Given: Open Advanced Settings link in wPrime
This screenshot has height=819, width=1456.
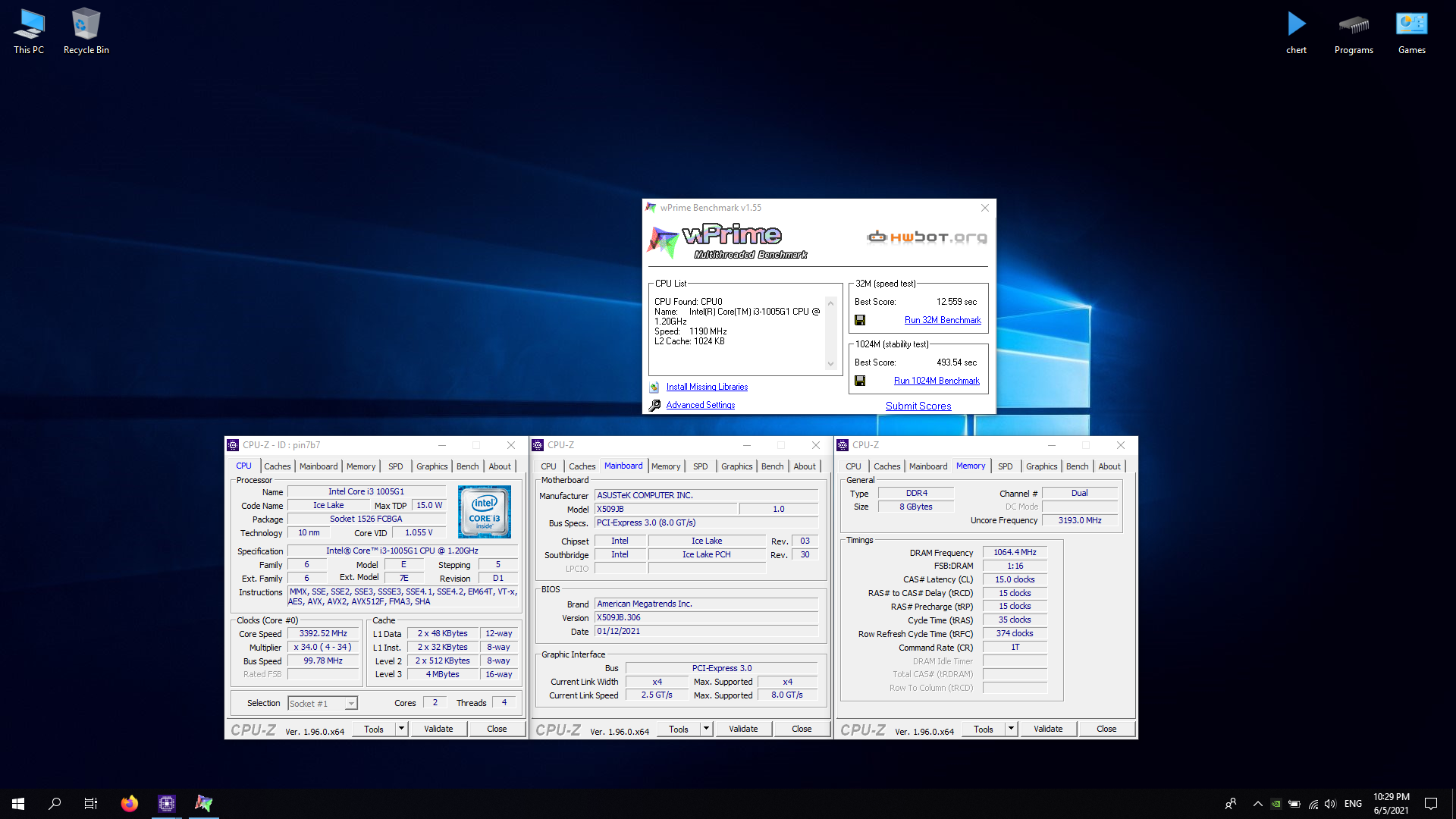Looking at the screenshot, I should (x=701, y=405).
